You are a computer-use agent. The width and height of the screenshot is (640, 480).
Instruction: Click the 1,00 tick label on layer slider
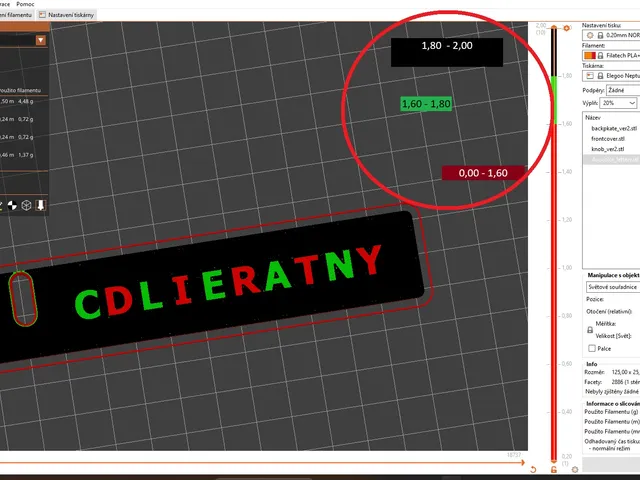(x=566, y=268)
